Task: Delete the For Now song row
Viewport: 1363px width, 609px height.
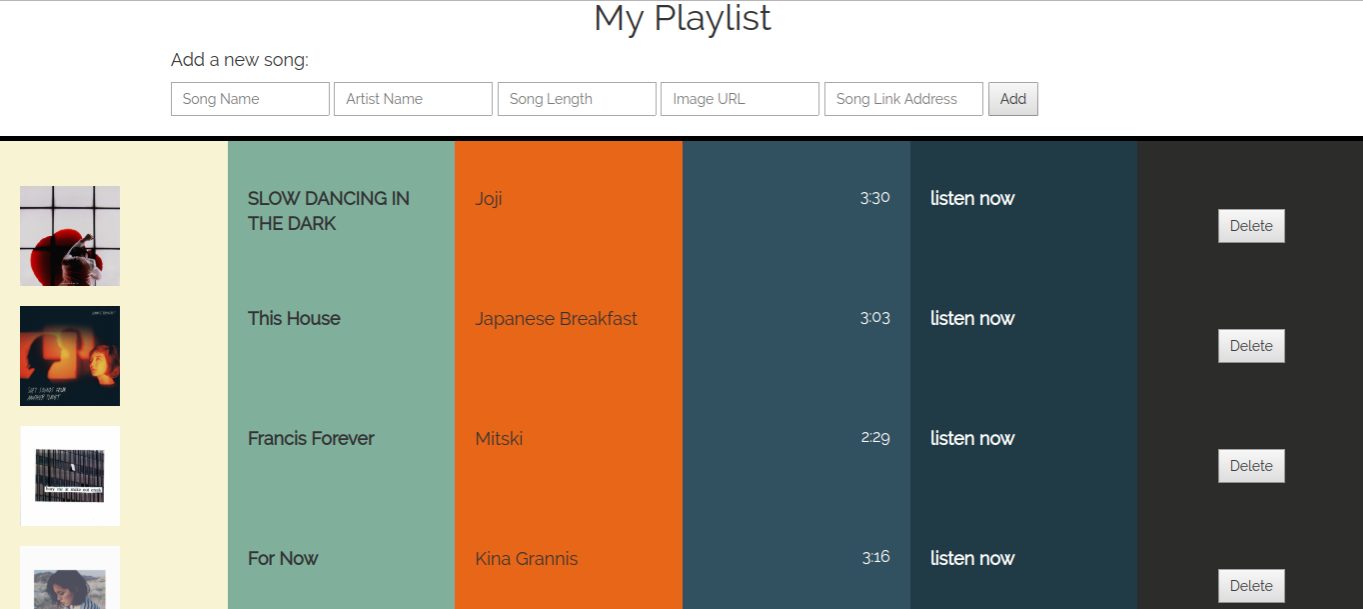Action: click(x=1251, y=586)
